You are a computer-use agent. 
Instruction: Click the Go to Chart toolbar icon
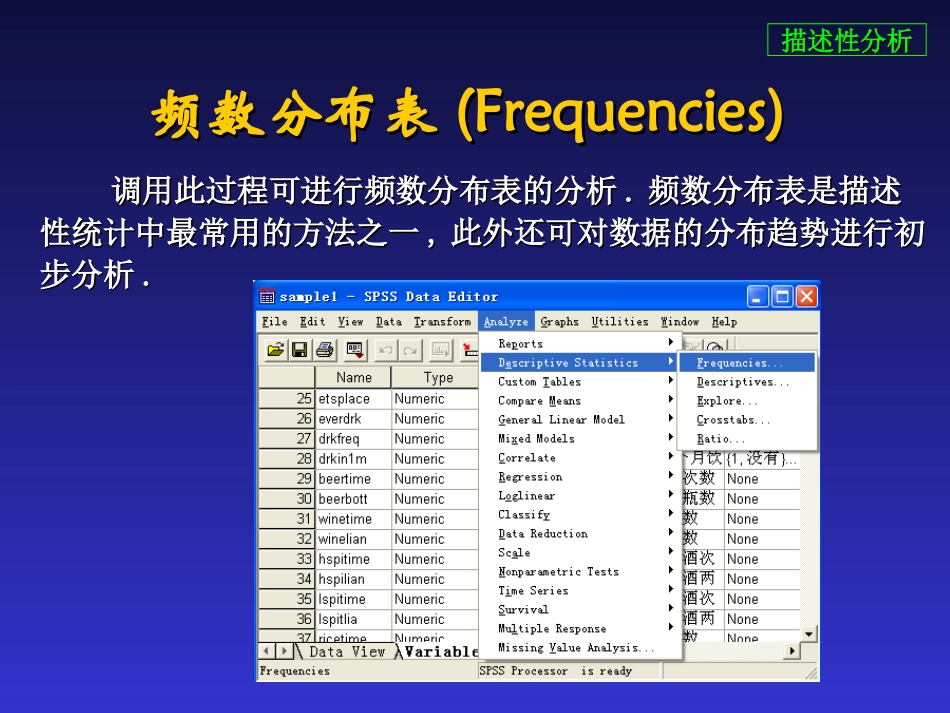click(440, 350)
